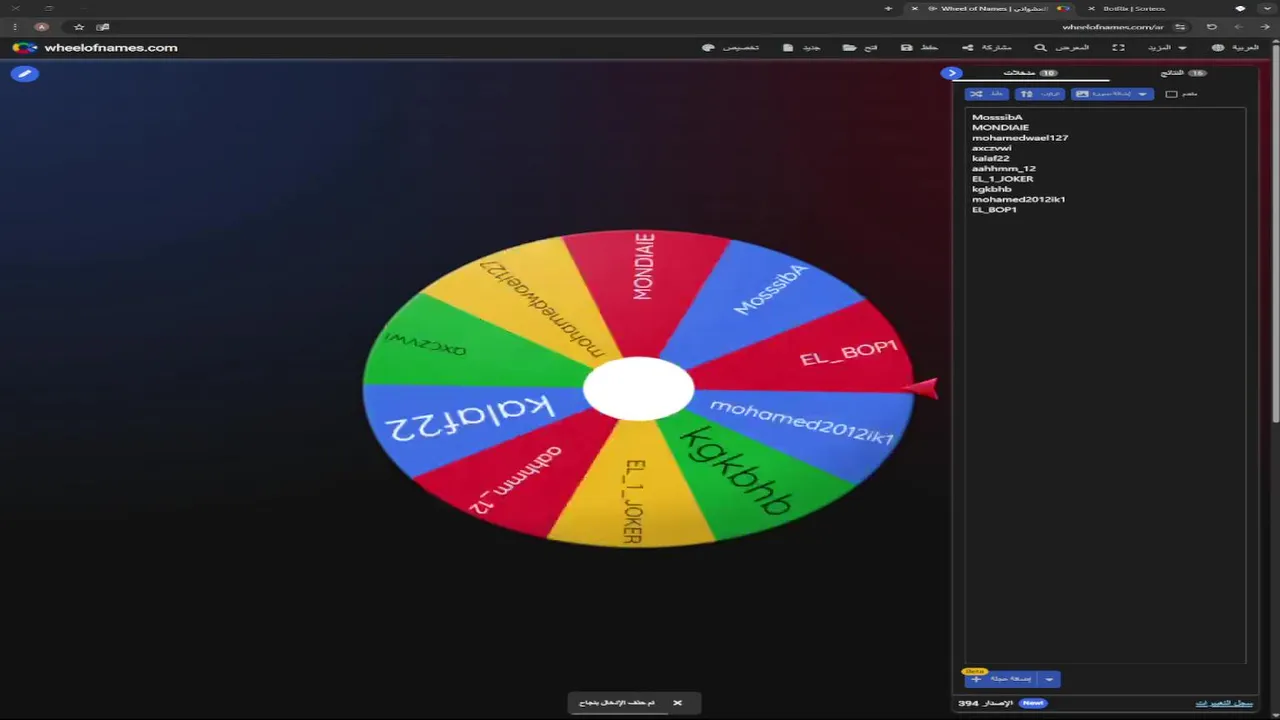This screenshot has width=1280, height=720.
Task: Reload the page in the browser
Action: coord(1212,27)
